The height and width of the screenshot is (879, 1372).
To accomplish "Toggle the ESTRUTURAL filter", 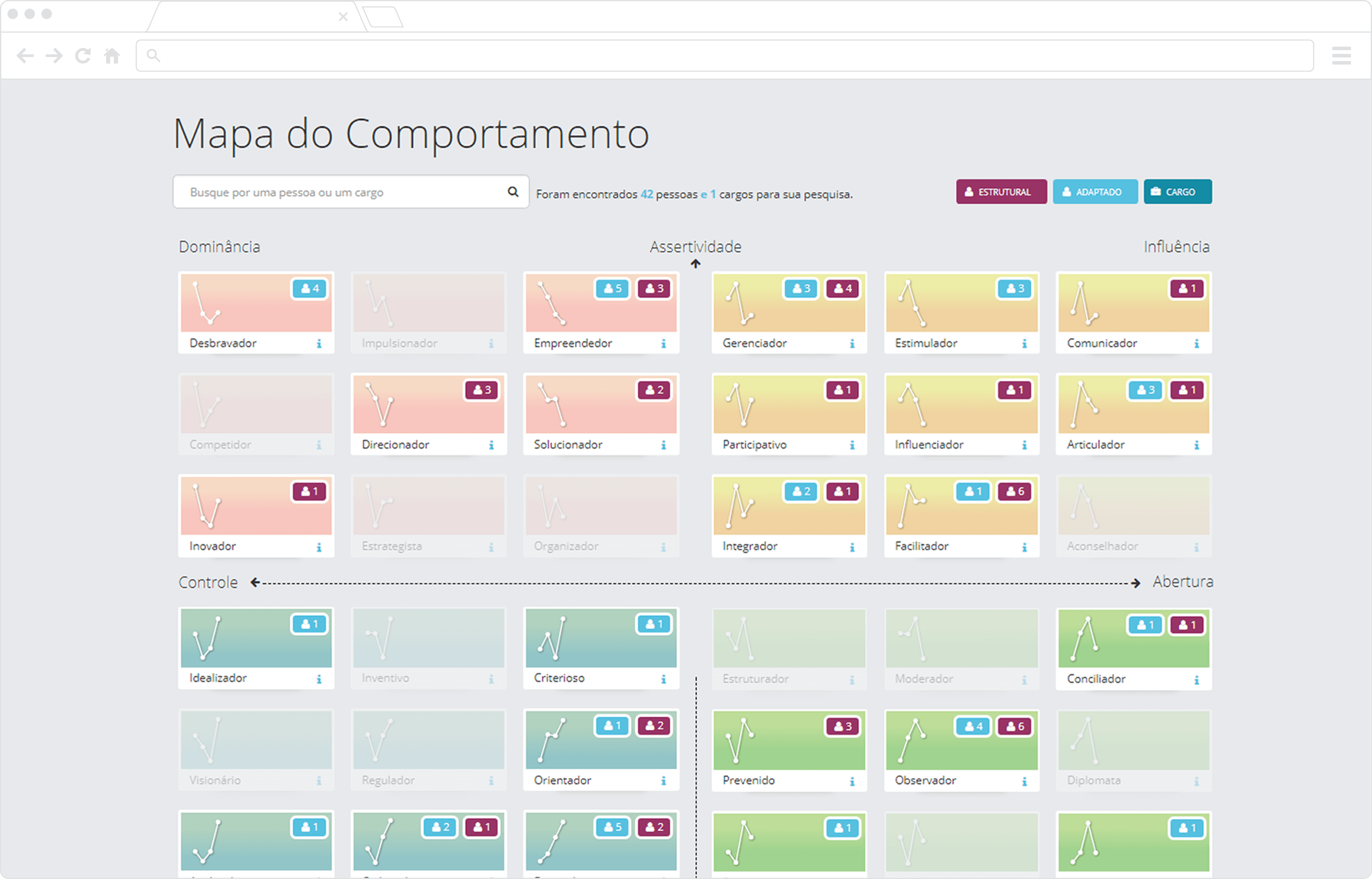I will coord(1001,192).
